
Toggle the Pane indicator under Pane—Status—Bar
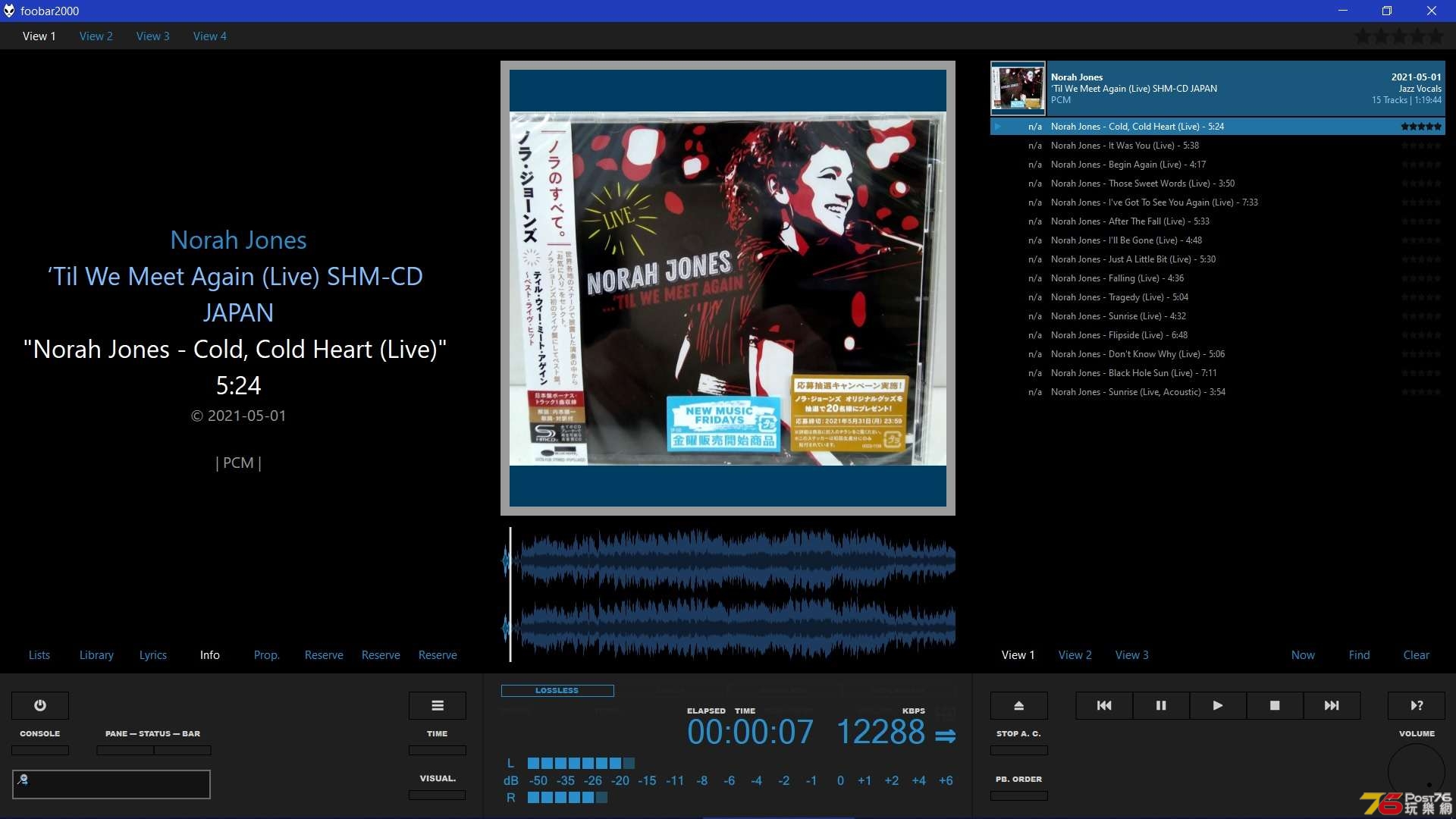125,750
